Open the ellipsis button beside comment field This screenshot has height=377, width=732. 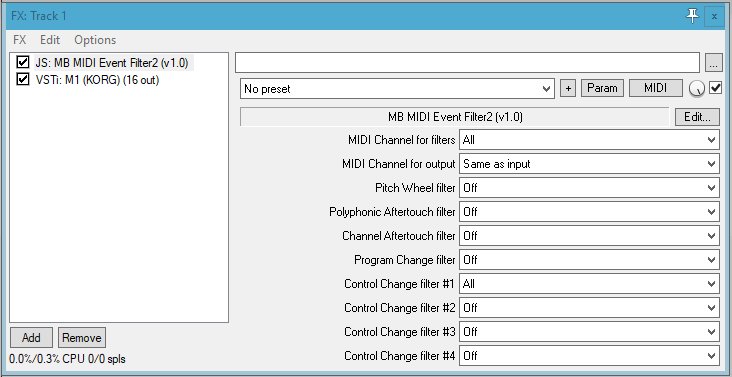point(713,63)
